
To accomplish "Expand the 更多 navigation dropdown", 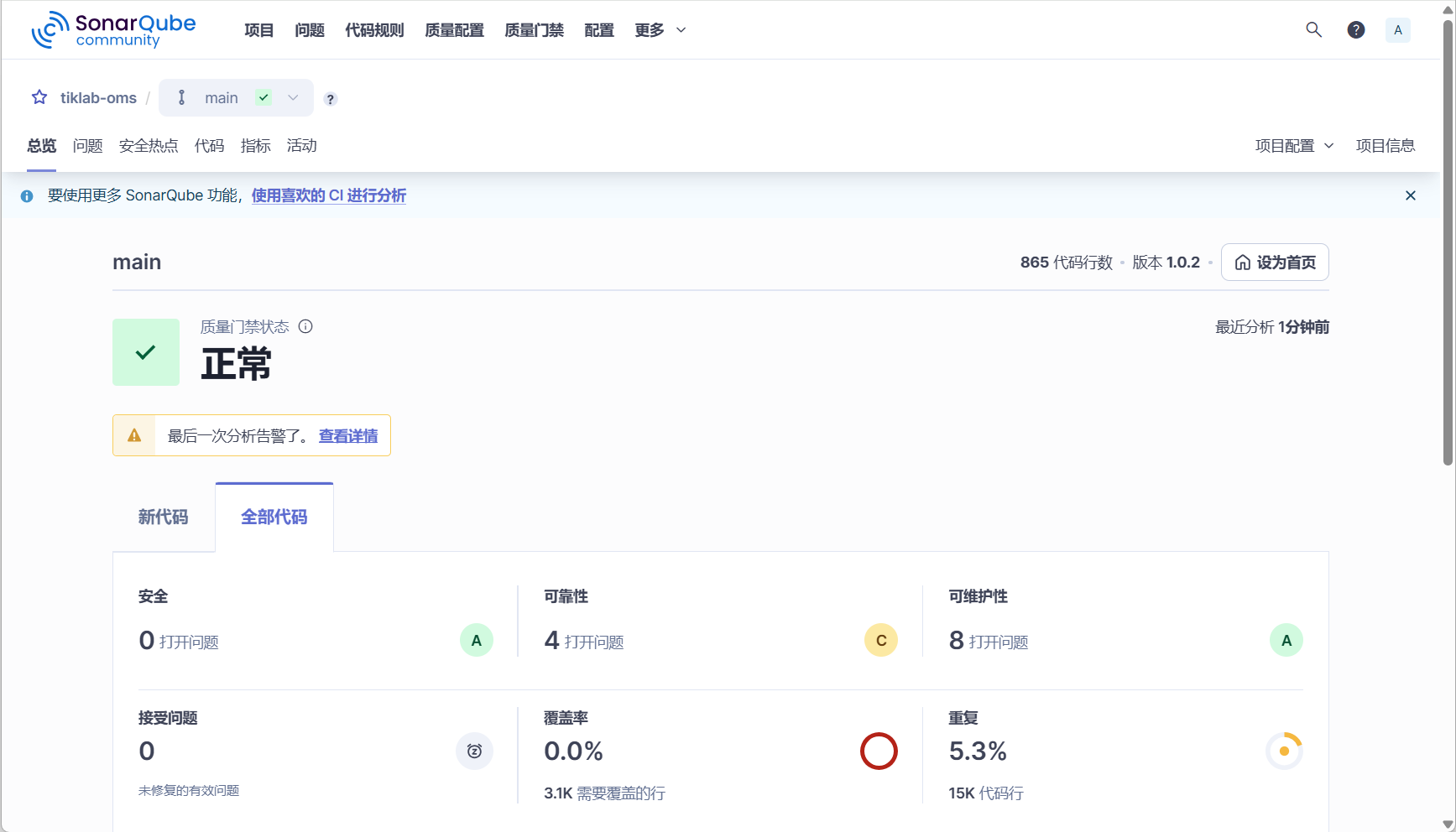I will (x=660, y=30).
